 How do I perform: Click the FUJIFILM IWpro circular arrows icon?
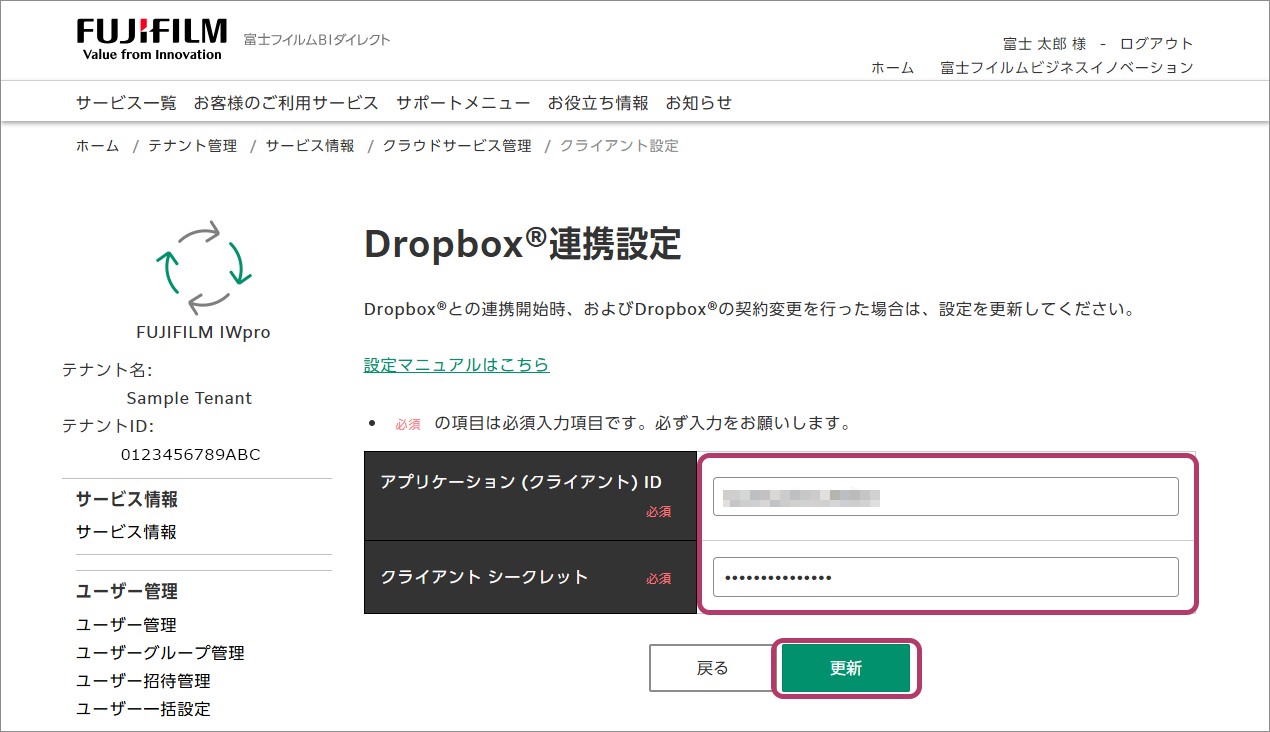pos(204,268)
